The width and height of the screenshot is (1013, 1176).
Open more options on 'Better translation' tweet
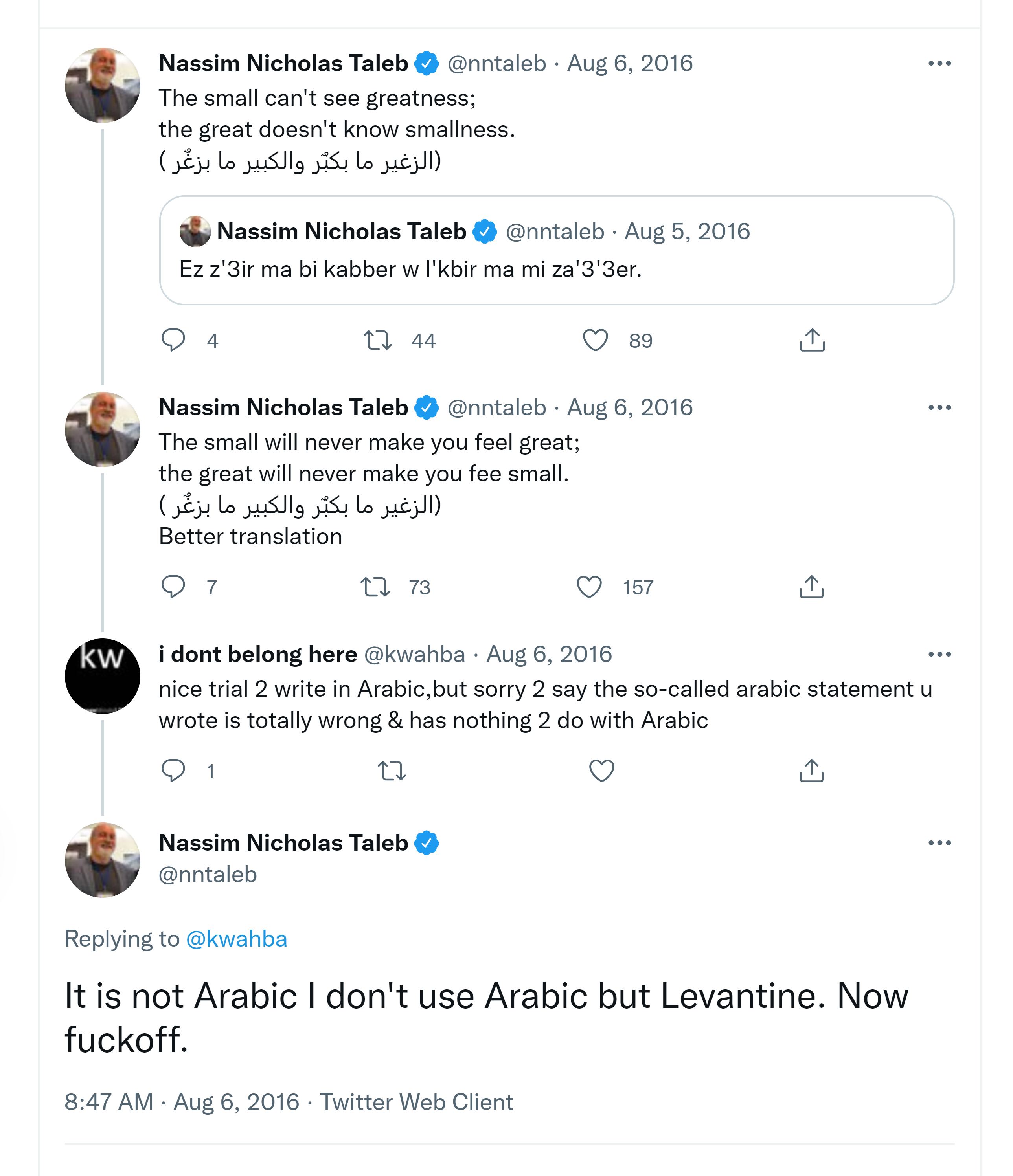click(939, 407)
